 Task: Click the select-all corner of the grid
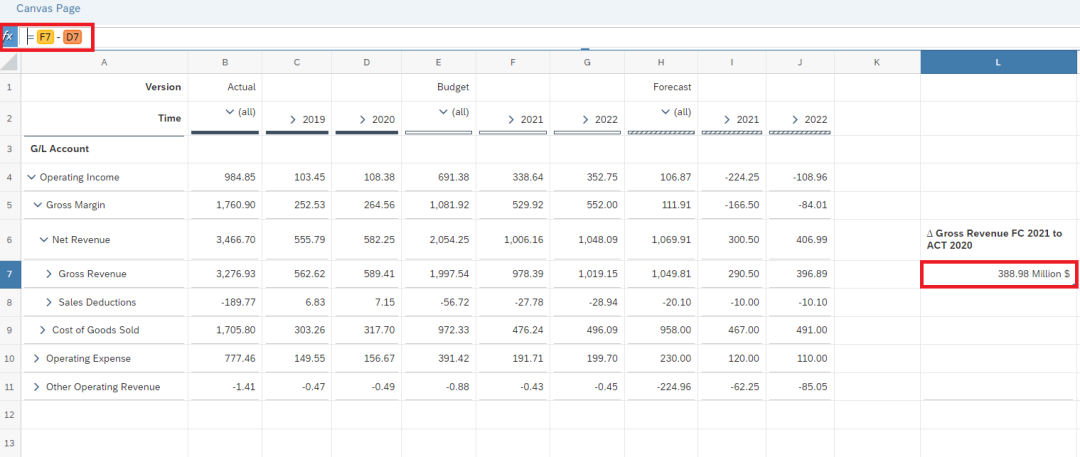[x=10, y=63]
